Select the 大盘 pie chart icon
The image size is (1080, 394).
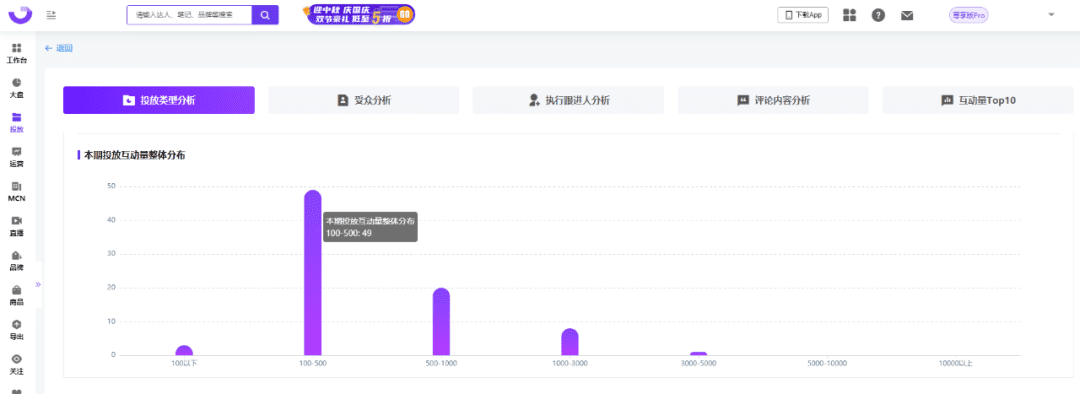pyautogui.click(x=17, y=83)
